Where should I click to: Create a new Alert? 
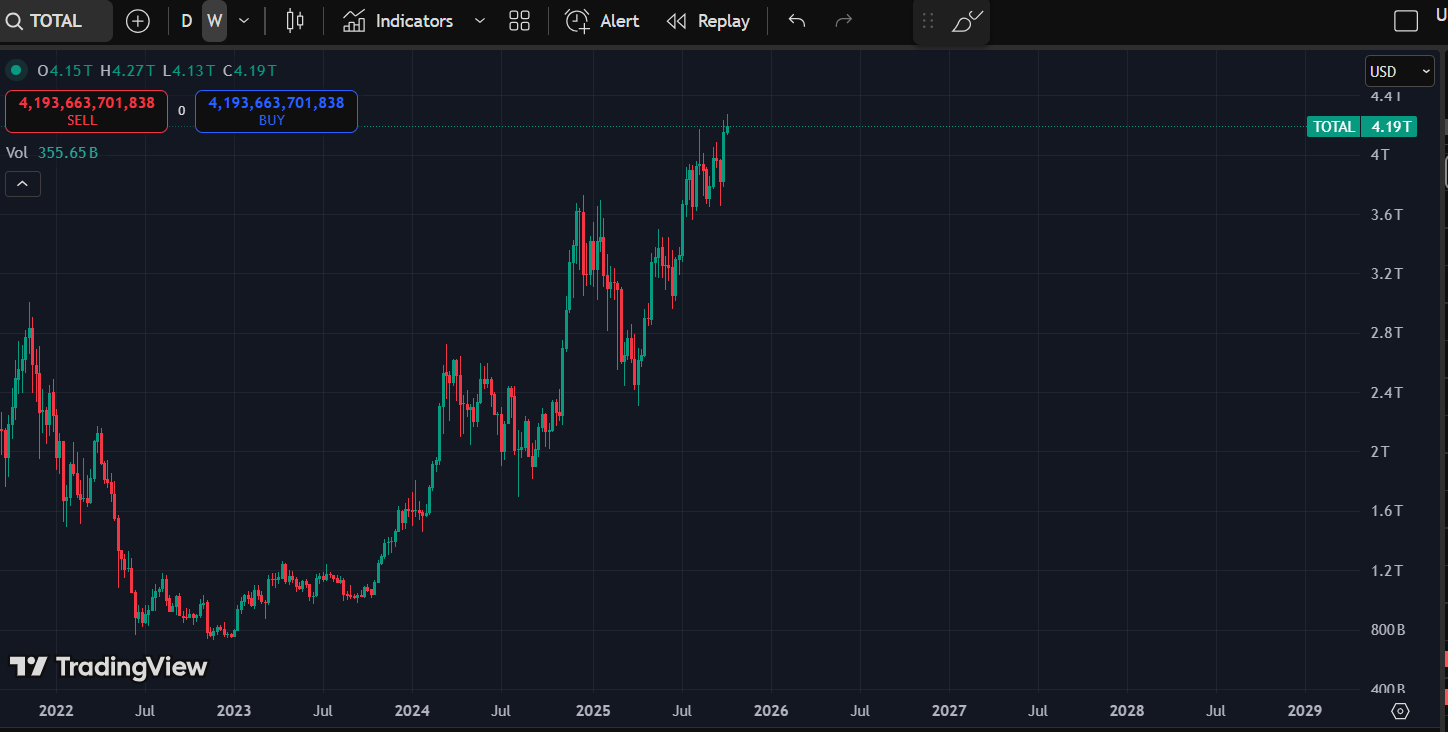click(x=602, y=21)
